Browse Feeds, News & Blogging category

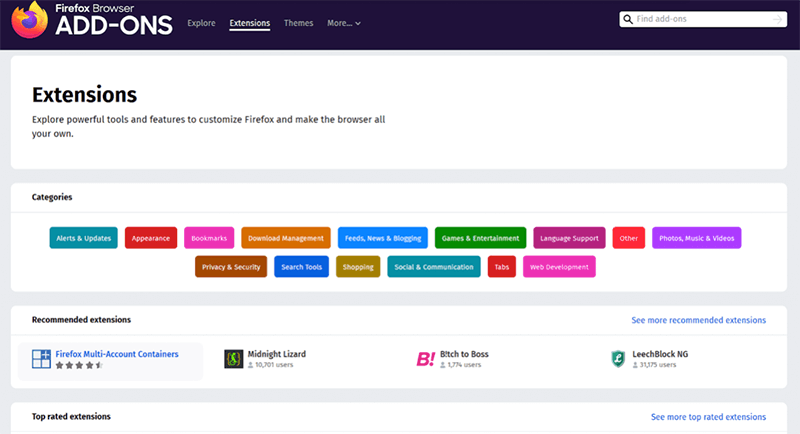click(x=383, y=238)
